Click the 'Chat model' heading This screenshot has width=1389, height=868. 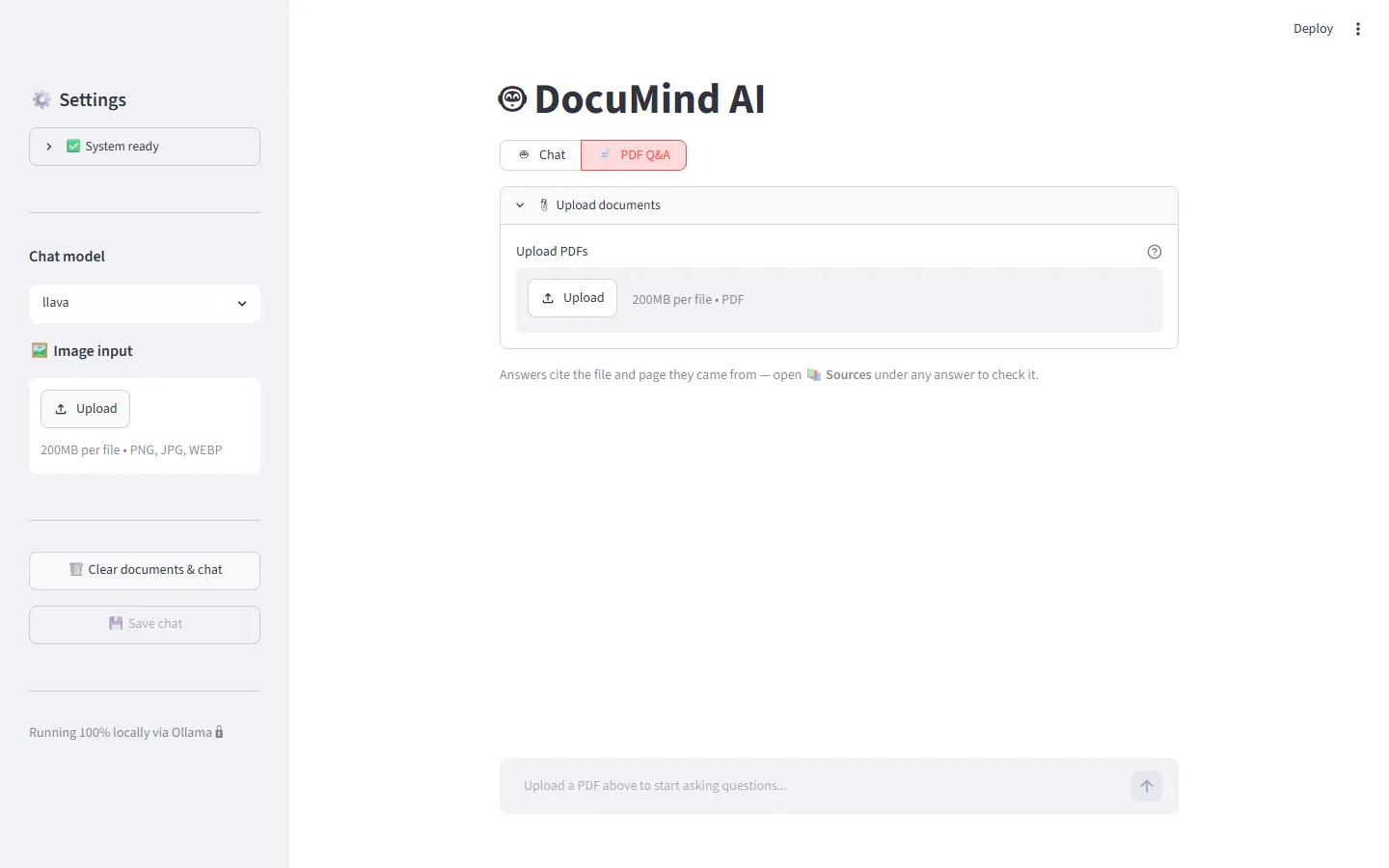point(67,257)
